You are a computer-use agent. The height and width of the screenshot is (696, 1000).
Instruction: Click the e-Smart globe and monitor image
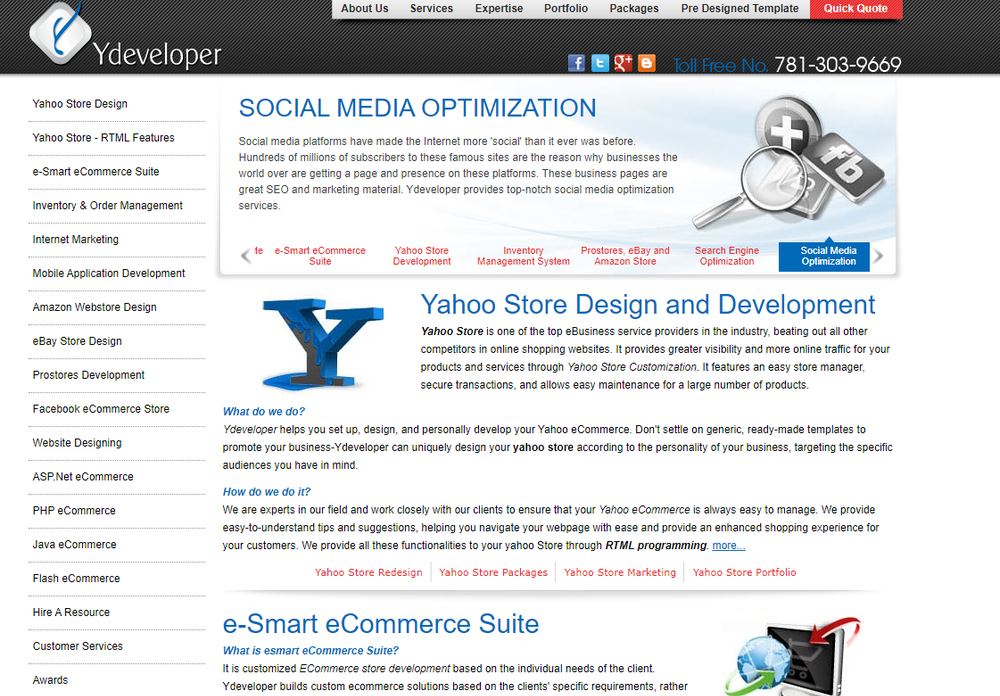click(793, 656)
